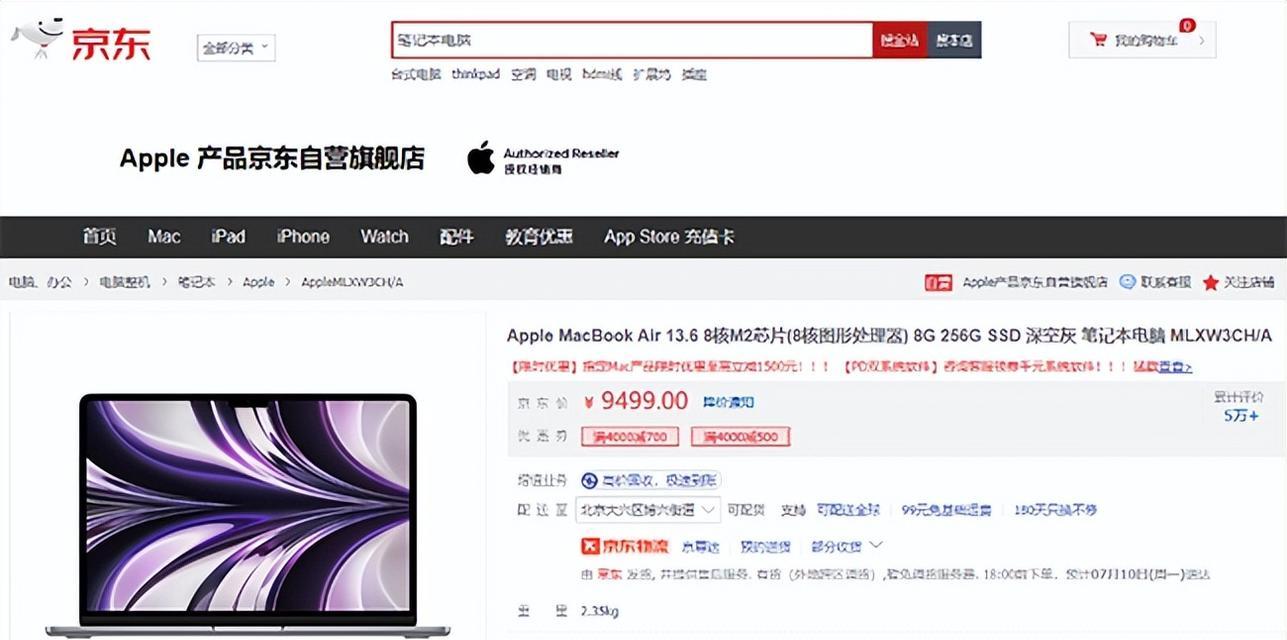Screen dimensions: 1287x640
Task: Open the delivery address dropdown
Action: (648, 510)
